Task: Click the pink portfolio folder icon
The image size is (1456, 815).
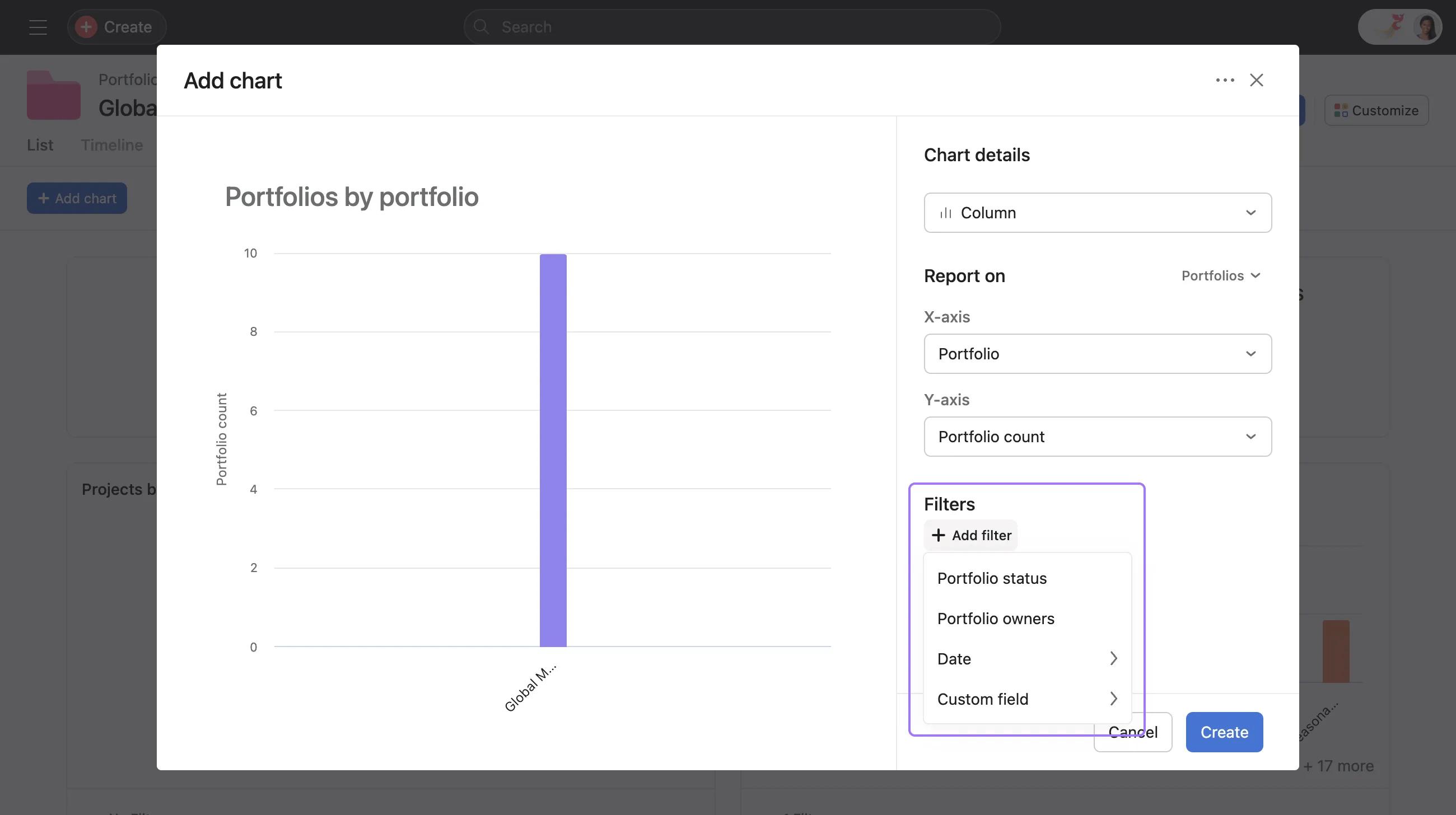Action: (x=53, y=95)
